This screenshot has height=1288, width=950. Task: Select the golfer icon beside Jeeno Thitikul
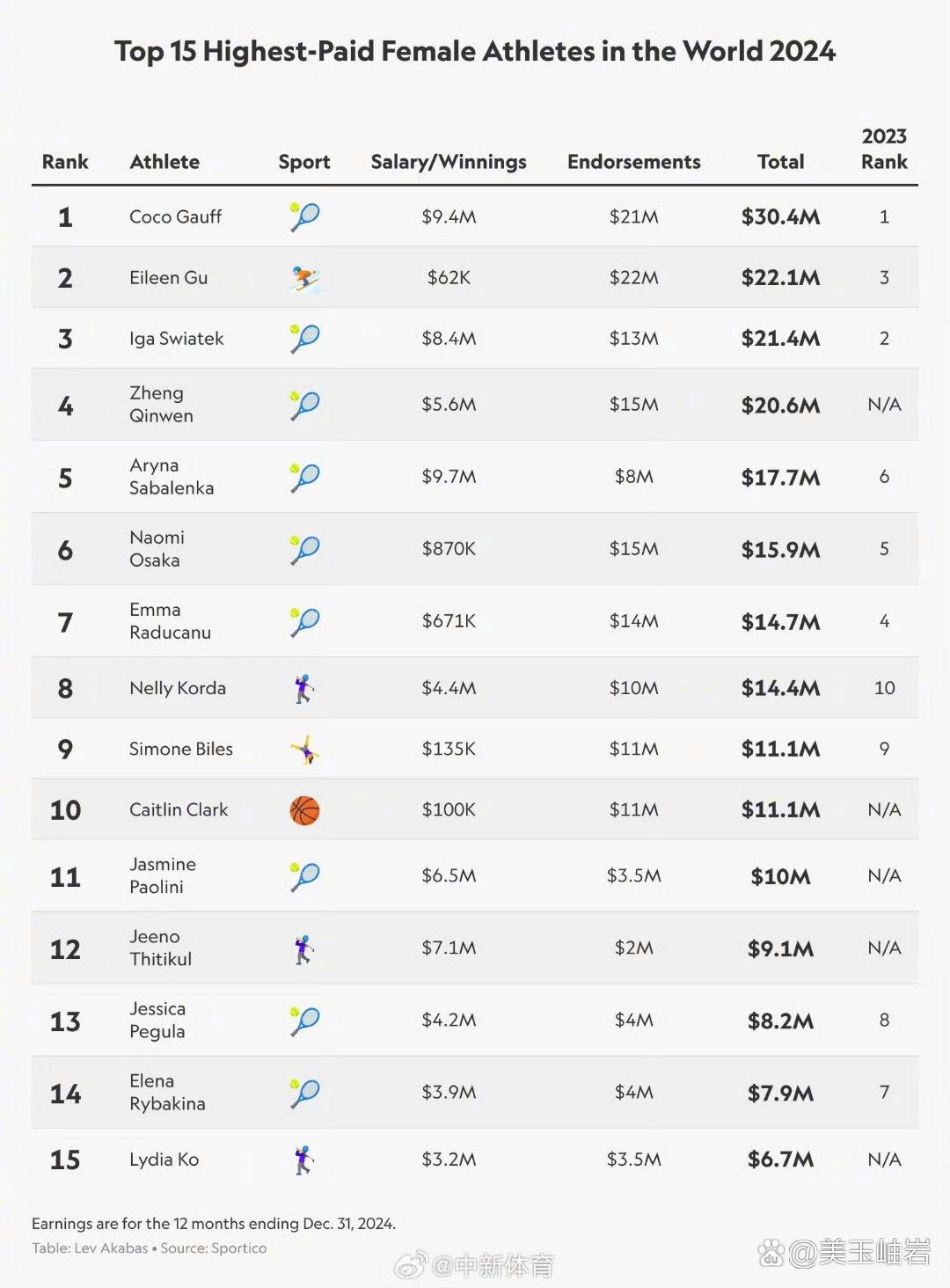(x=304, y=949)
